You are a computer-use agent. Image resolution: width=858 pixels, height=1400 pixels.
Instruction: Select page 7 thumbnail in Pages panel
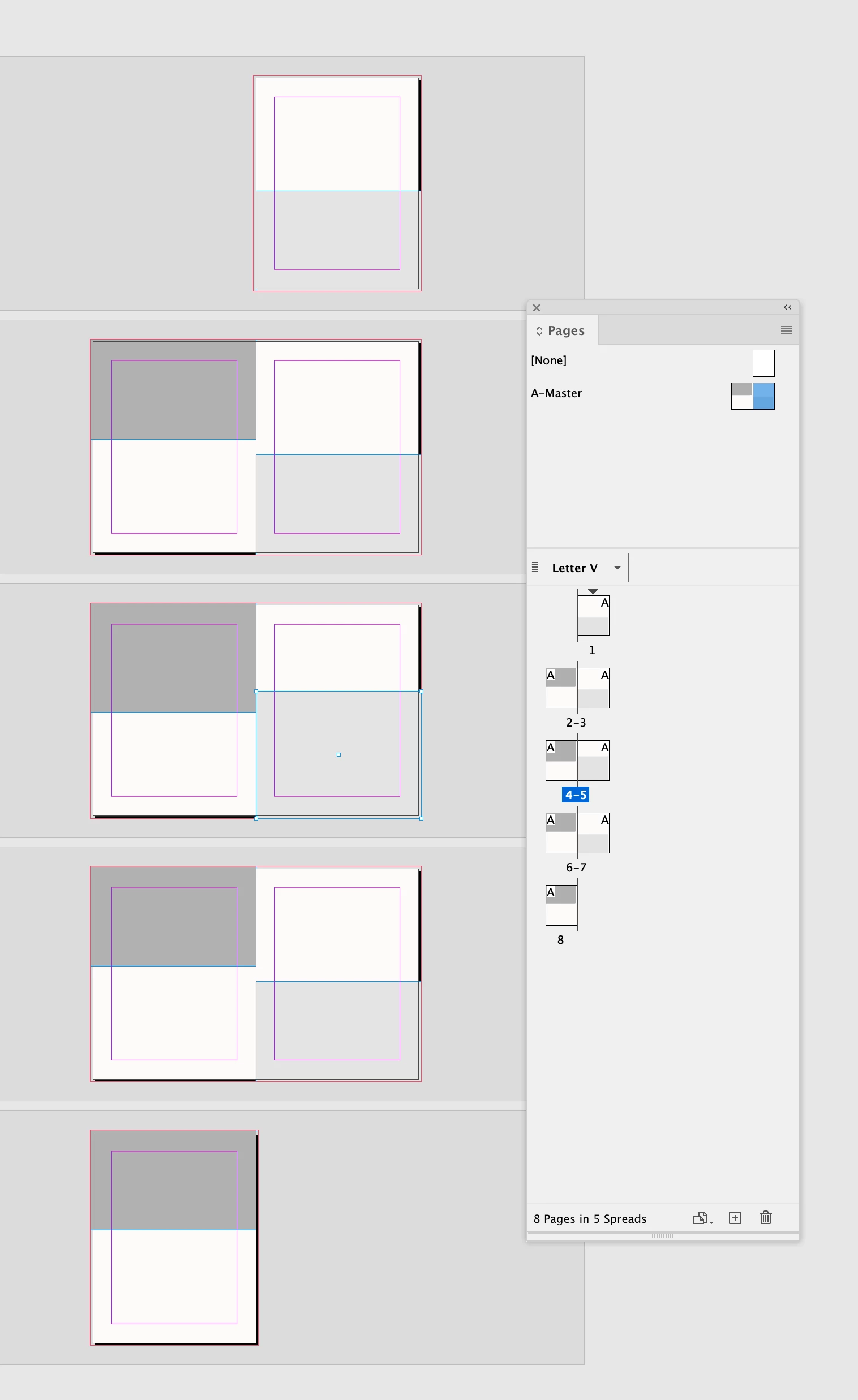pyautogui.click(x=593, y=833)
